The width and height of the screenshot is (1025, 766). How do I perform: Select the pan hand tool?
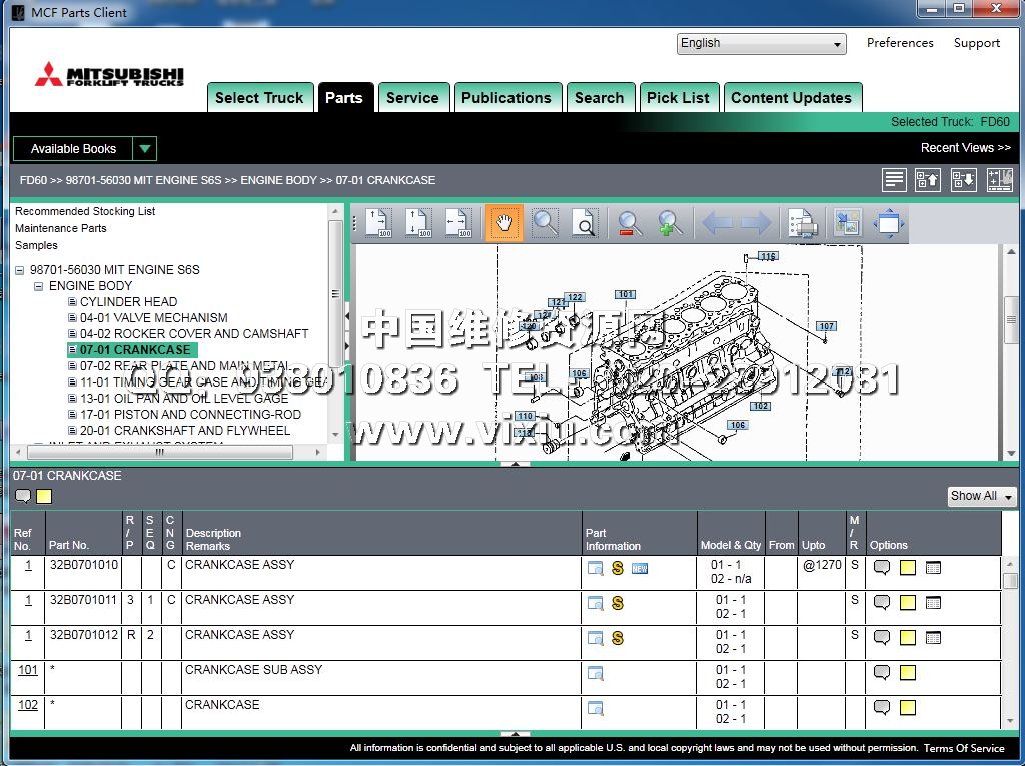(504, 223)
